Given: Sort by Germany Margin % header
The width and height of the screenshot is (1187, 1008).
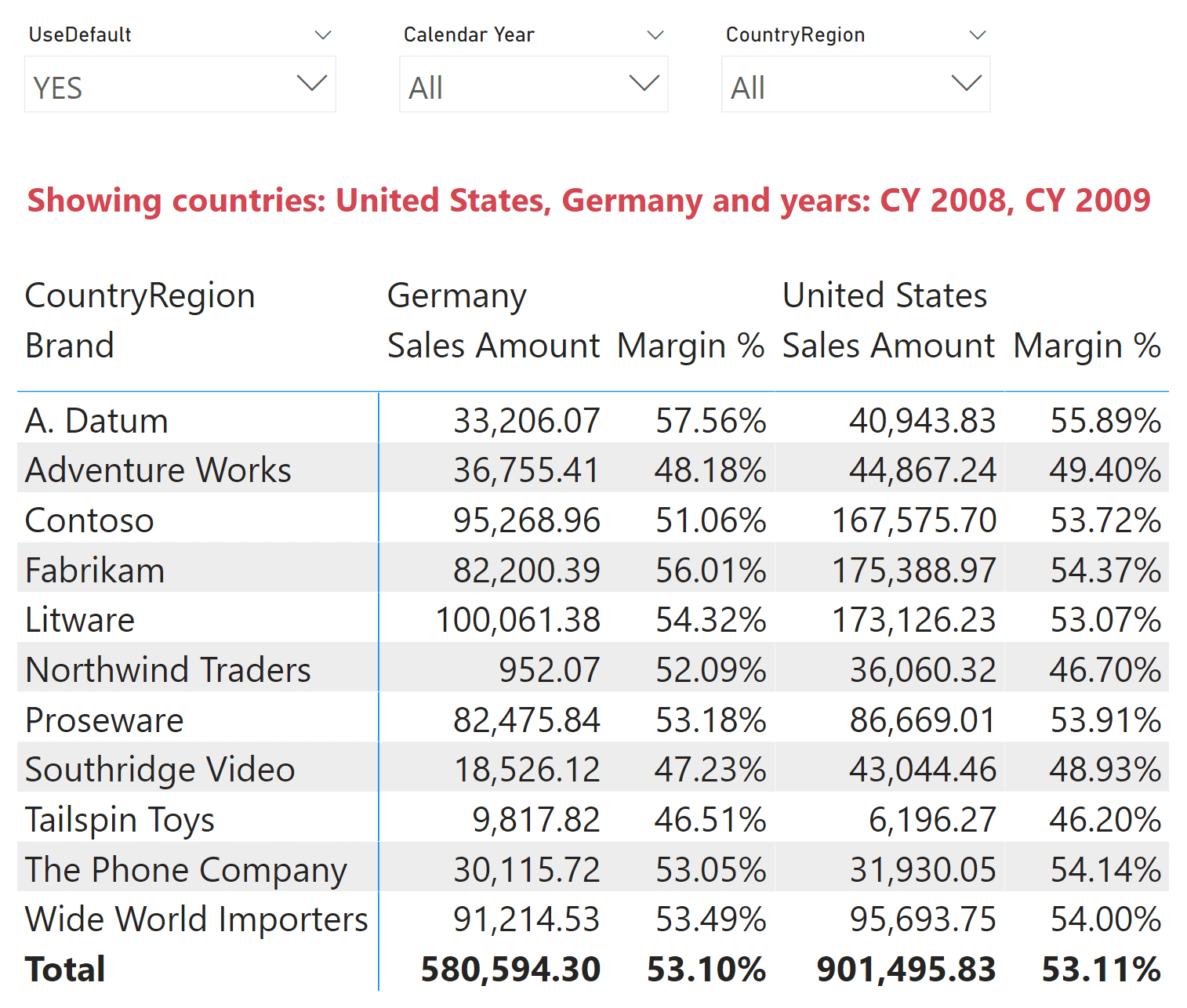Looking at the screenshot, I should pyautogui.click(x=691, y=346).
